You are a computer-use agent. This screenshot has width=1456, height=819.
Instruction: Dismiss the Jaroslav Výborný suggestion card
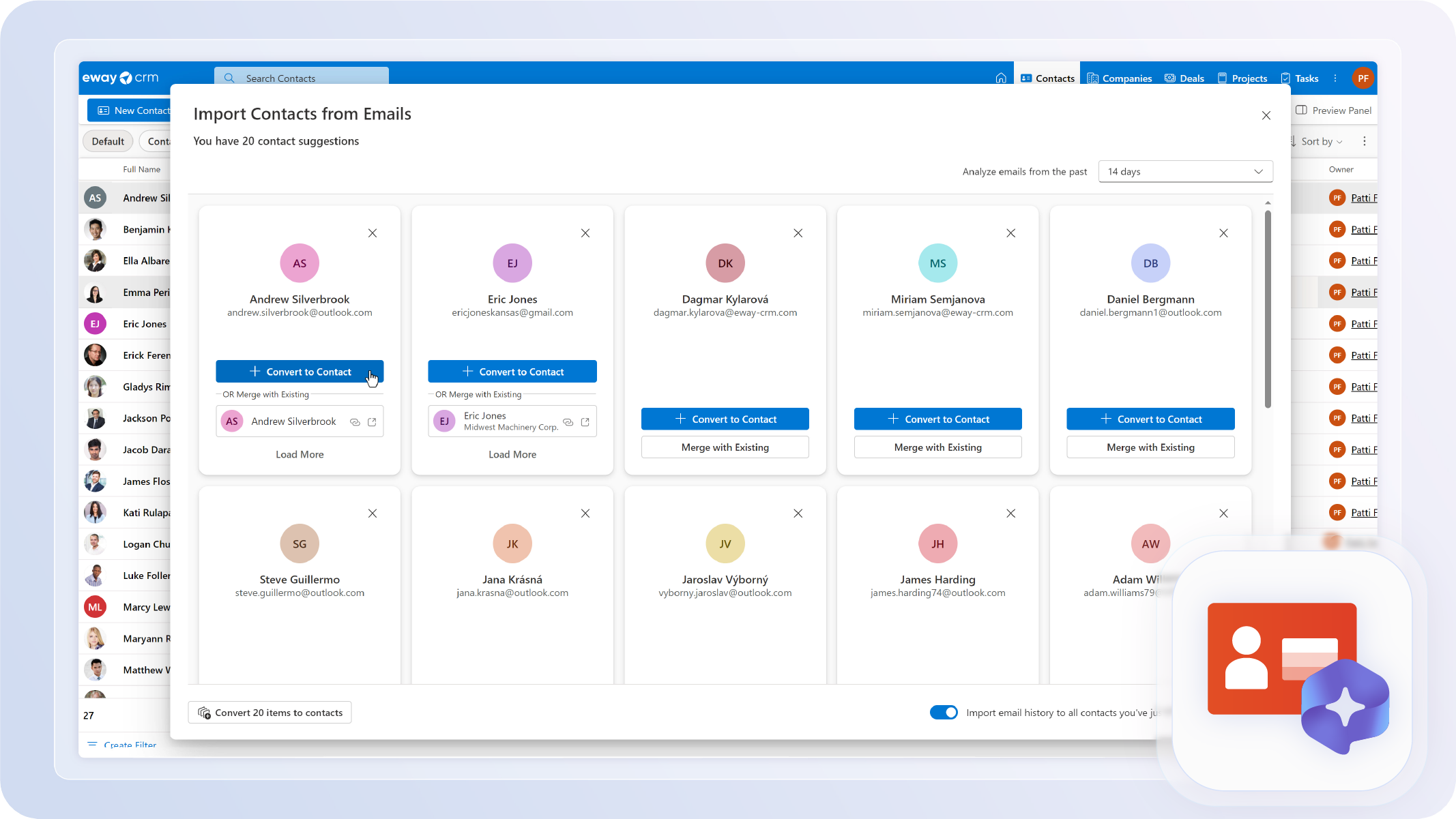click(x=798, y=513)
